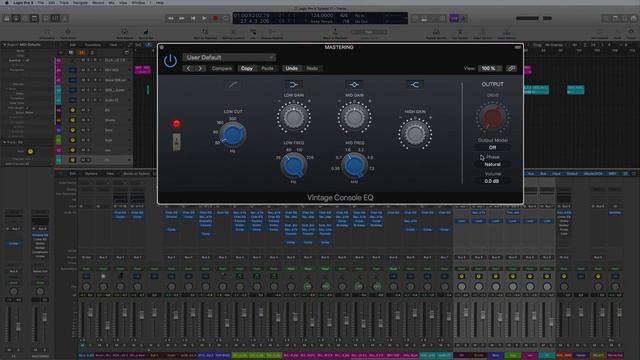Click the red round button on EQ left
The height and width of the screenshot is (360, 640).
176,124
